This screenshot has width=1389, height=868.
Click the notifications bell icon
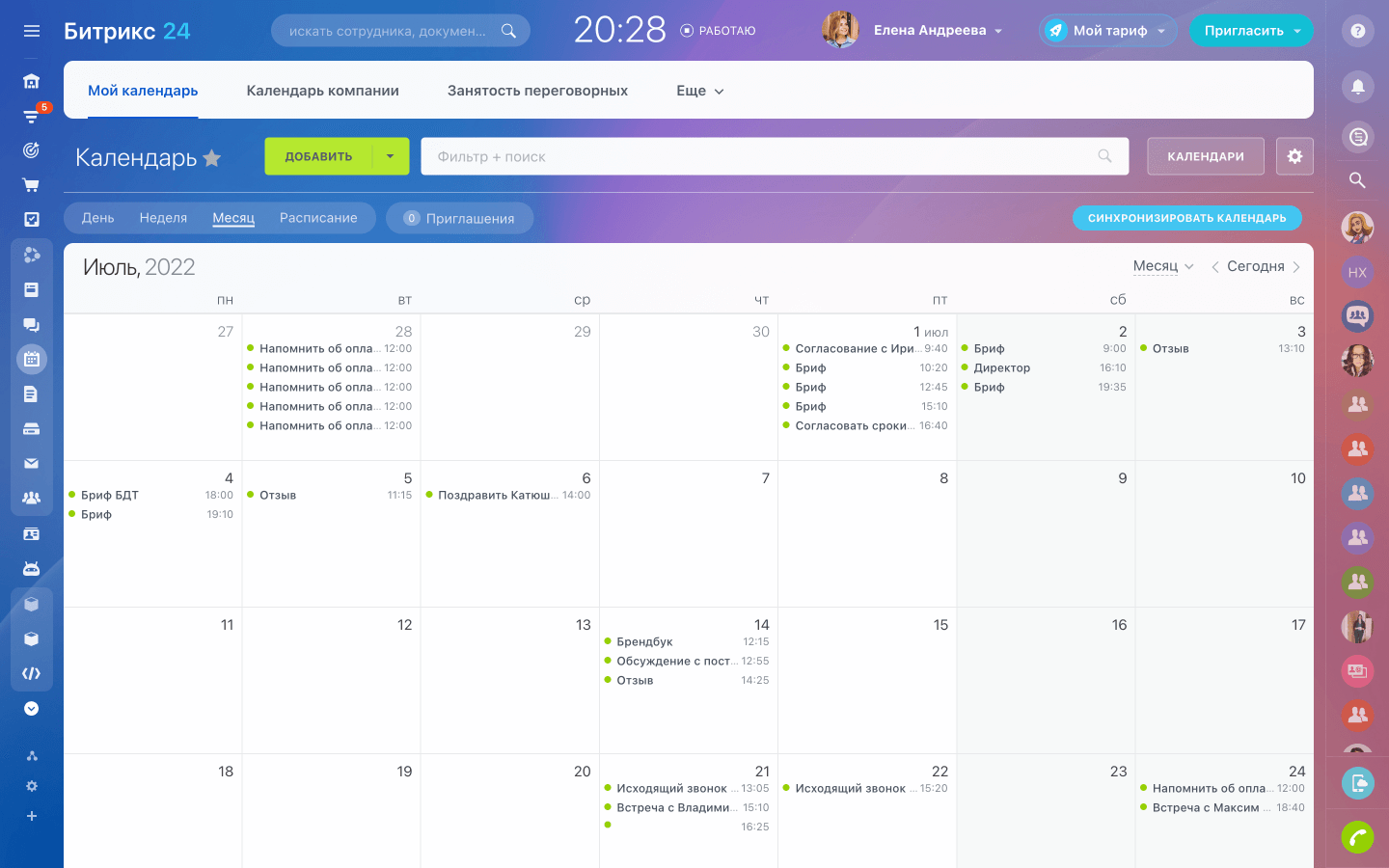[x=1357, y=87]
